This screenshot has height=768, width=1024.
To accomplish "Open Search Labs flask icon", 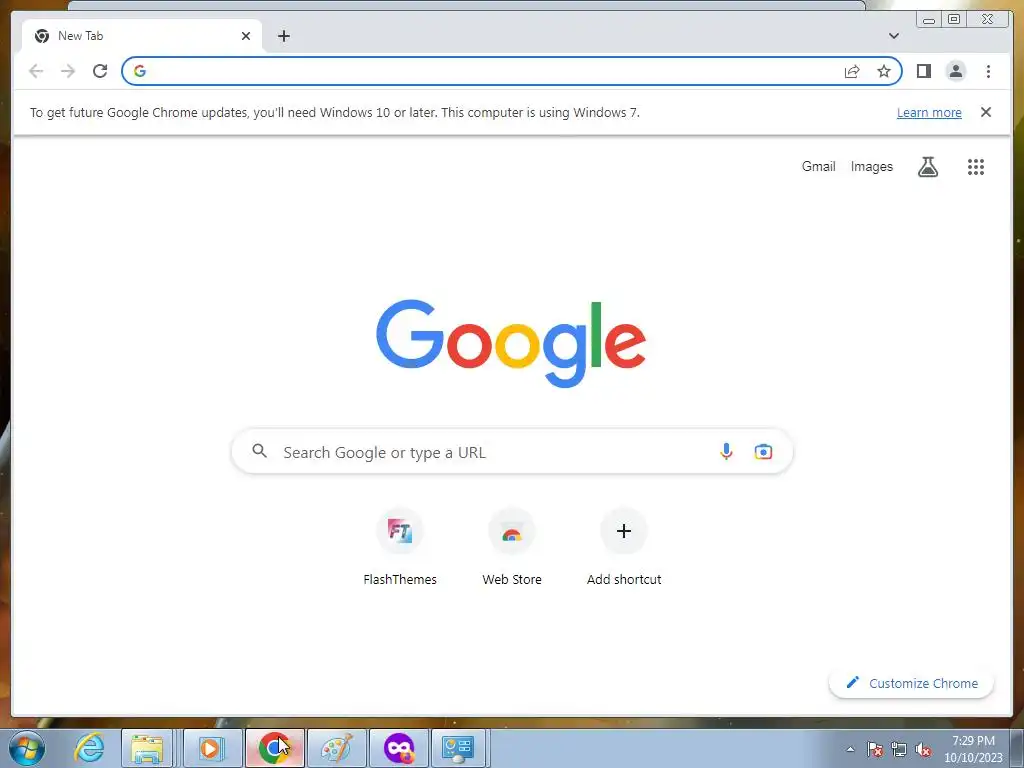I will [927, 167].
